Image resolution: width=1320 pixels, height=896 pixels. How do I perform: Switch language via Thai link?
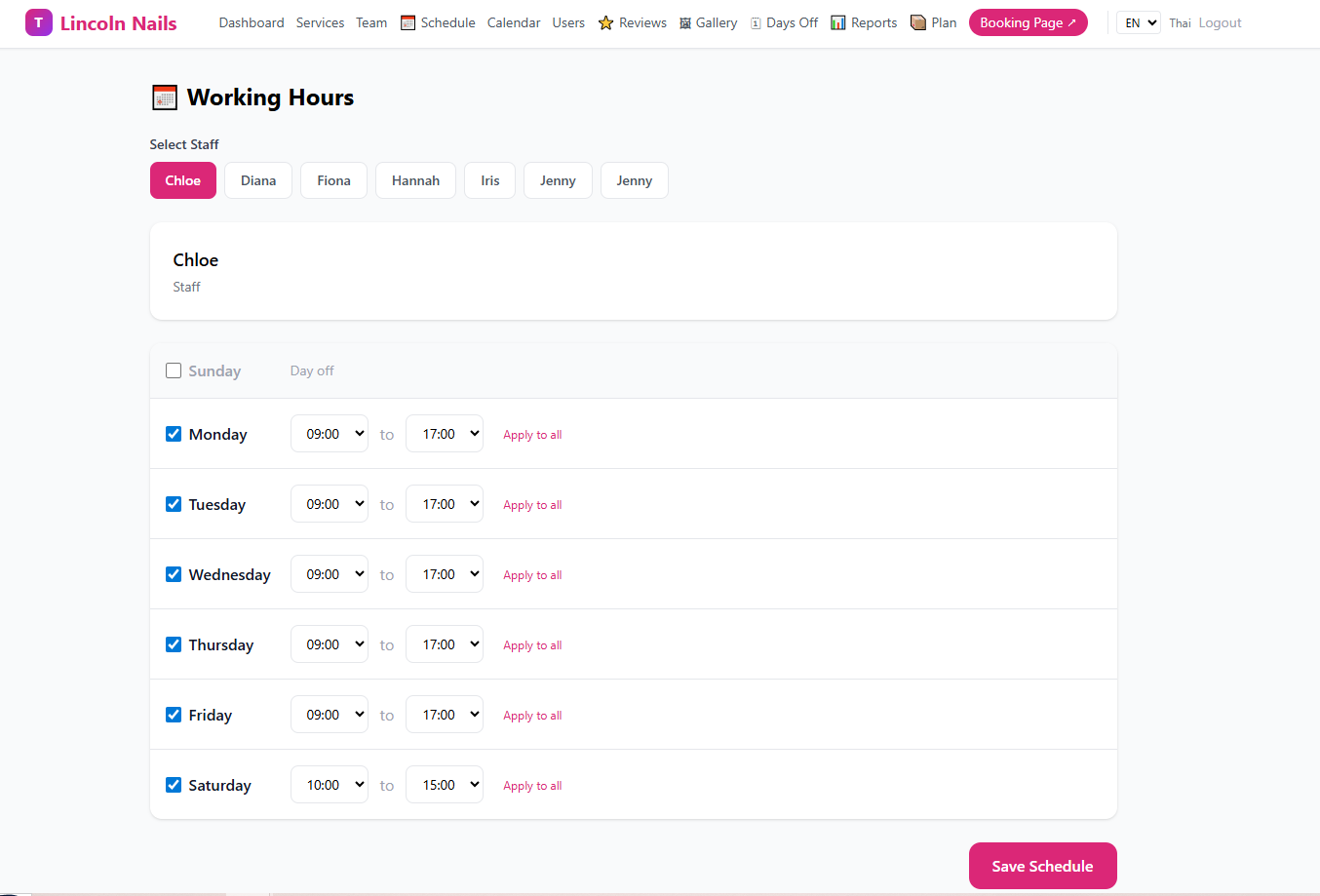(1180, 22)
